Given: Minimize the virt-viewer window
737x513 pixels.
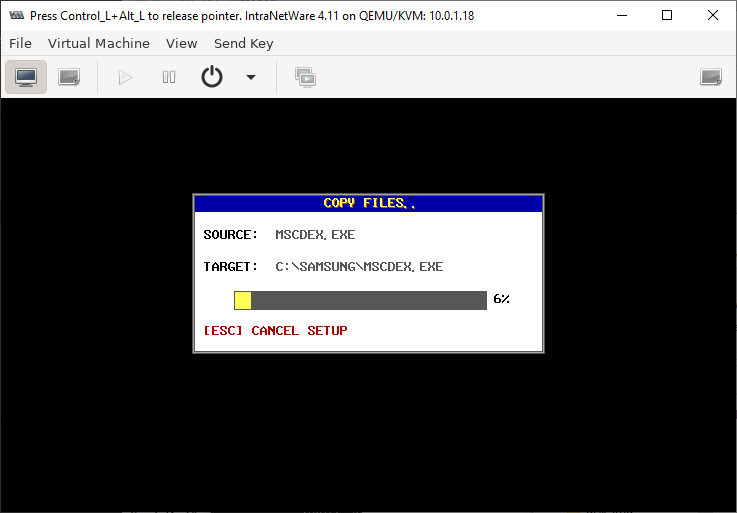Looking at the screenshot, I should (x=622, y=16).
